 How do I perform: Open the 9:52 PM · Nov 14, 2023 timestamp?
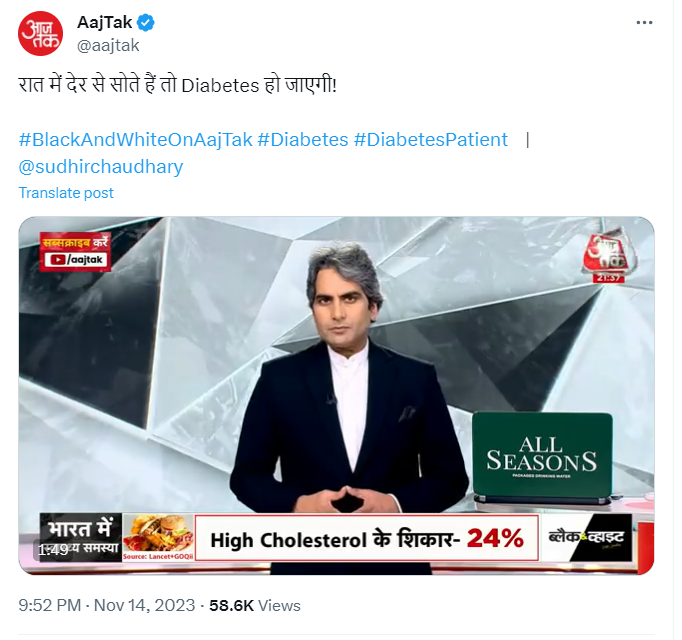(106, 605)
